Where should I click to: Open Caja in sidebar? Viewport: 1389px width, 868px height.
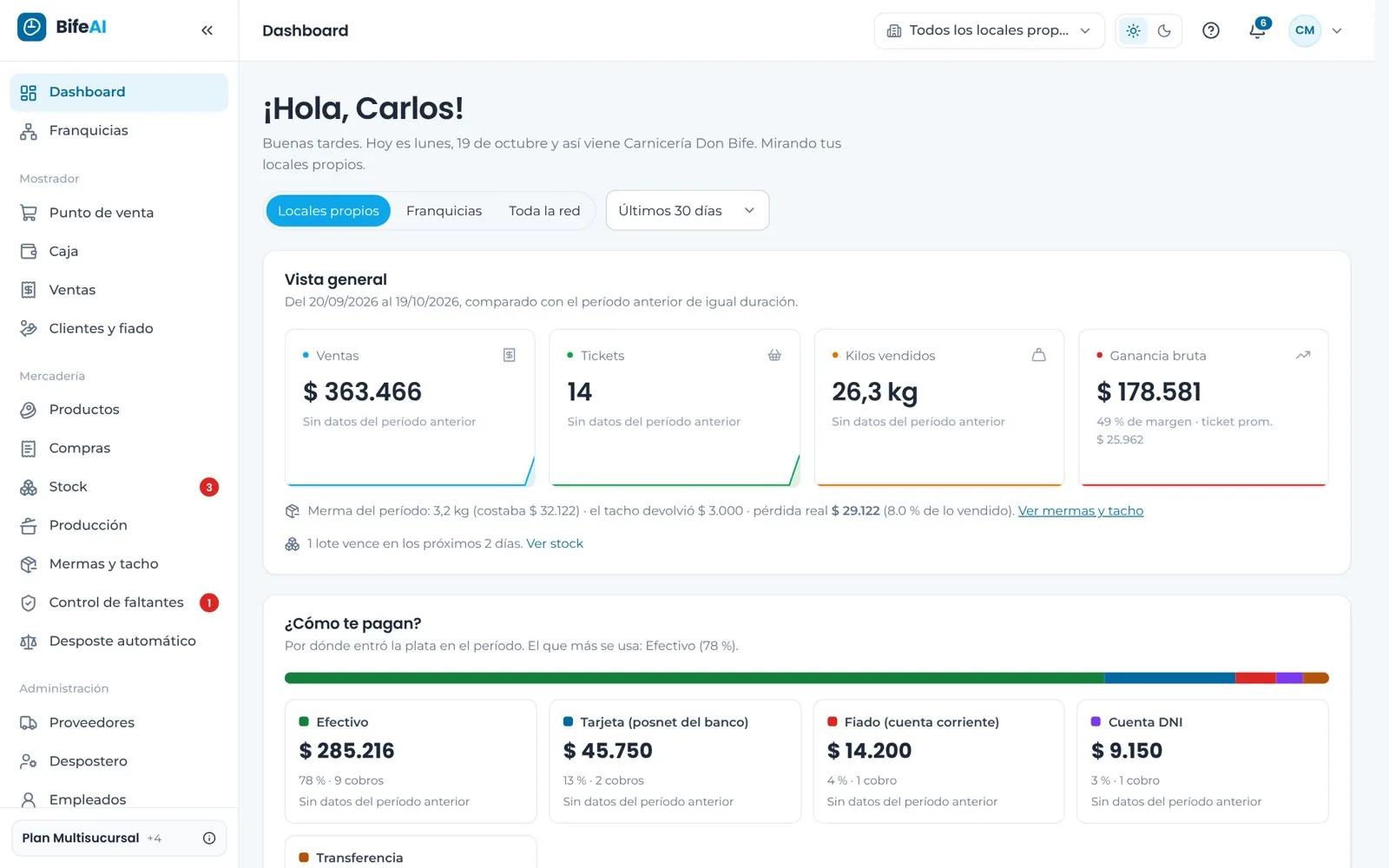tap(119, 251)
